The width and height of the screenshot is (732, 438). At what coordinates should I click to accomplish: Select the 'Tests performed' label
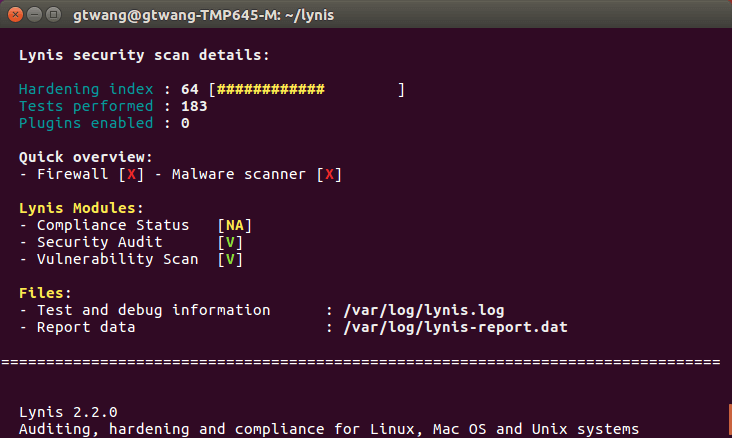tap(86, 106)
